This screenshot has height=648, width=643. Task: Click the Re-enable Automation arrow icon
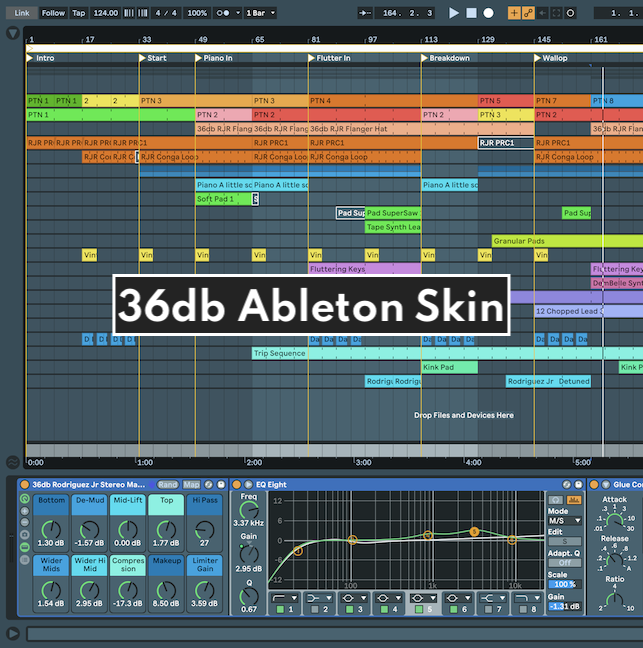coord(542,13)
